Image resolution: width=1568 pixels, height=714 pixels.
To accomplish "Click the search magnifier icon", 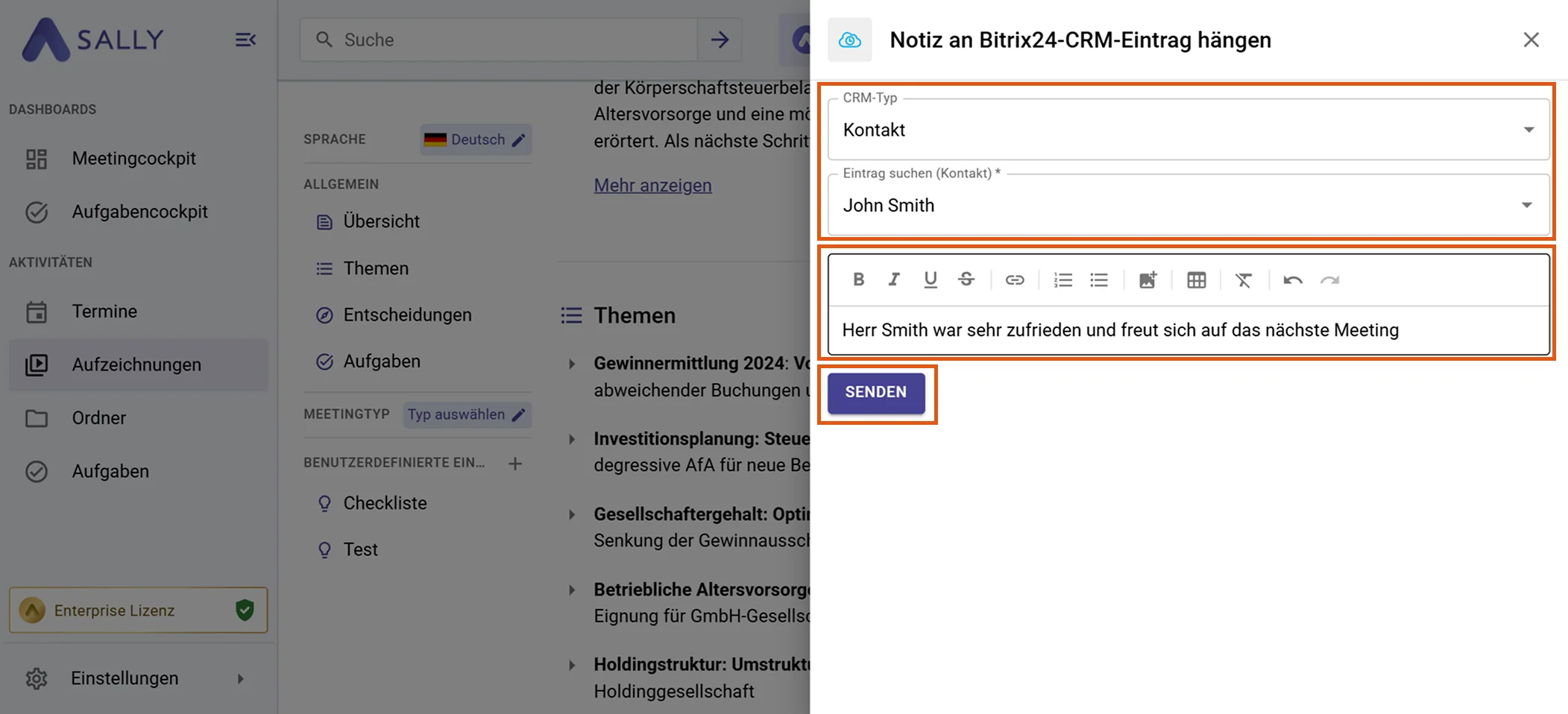I will pos(324,40).
